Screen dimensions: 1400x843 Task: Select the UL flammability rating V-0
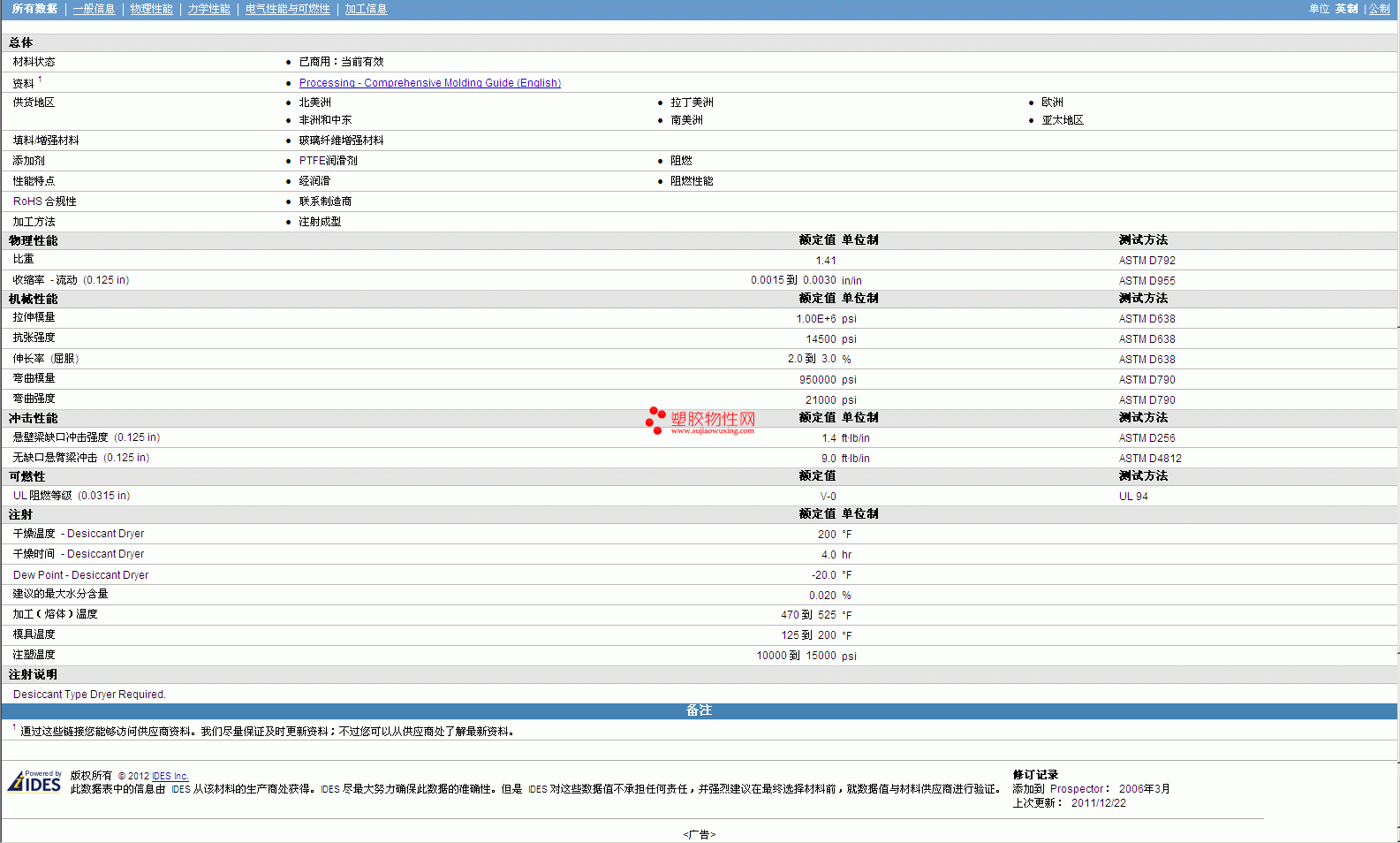coord(829,497)
